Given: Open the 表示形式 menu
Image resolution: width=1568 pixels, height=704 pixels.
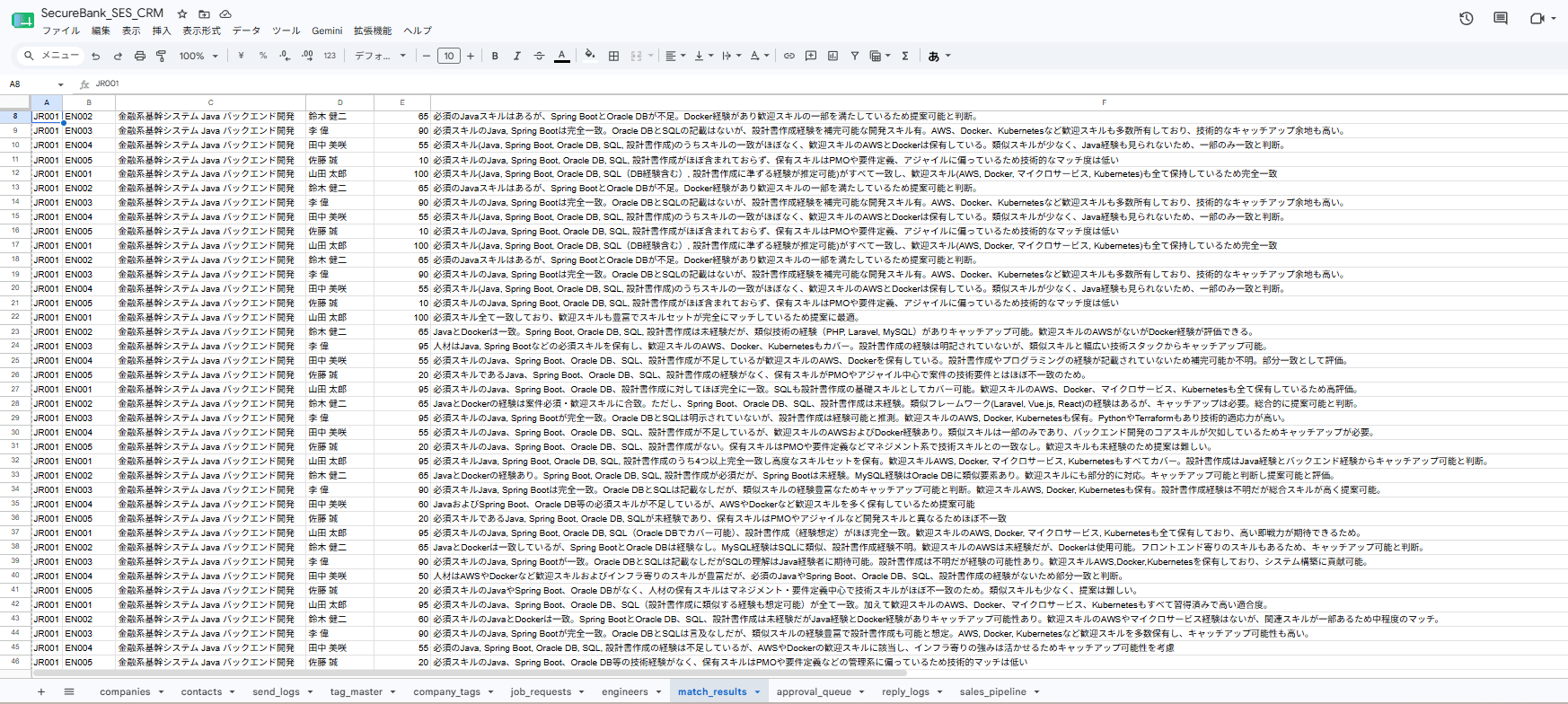Looking at the screenshot, I should 201,31.
